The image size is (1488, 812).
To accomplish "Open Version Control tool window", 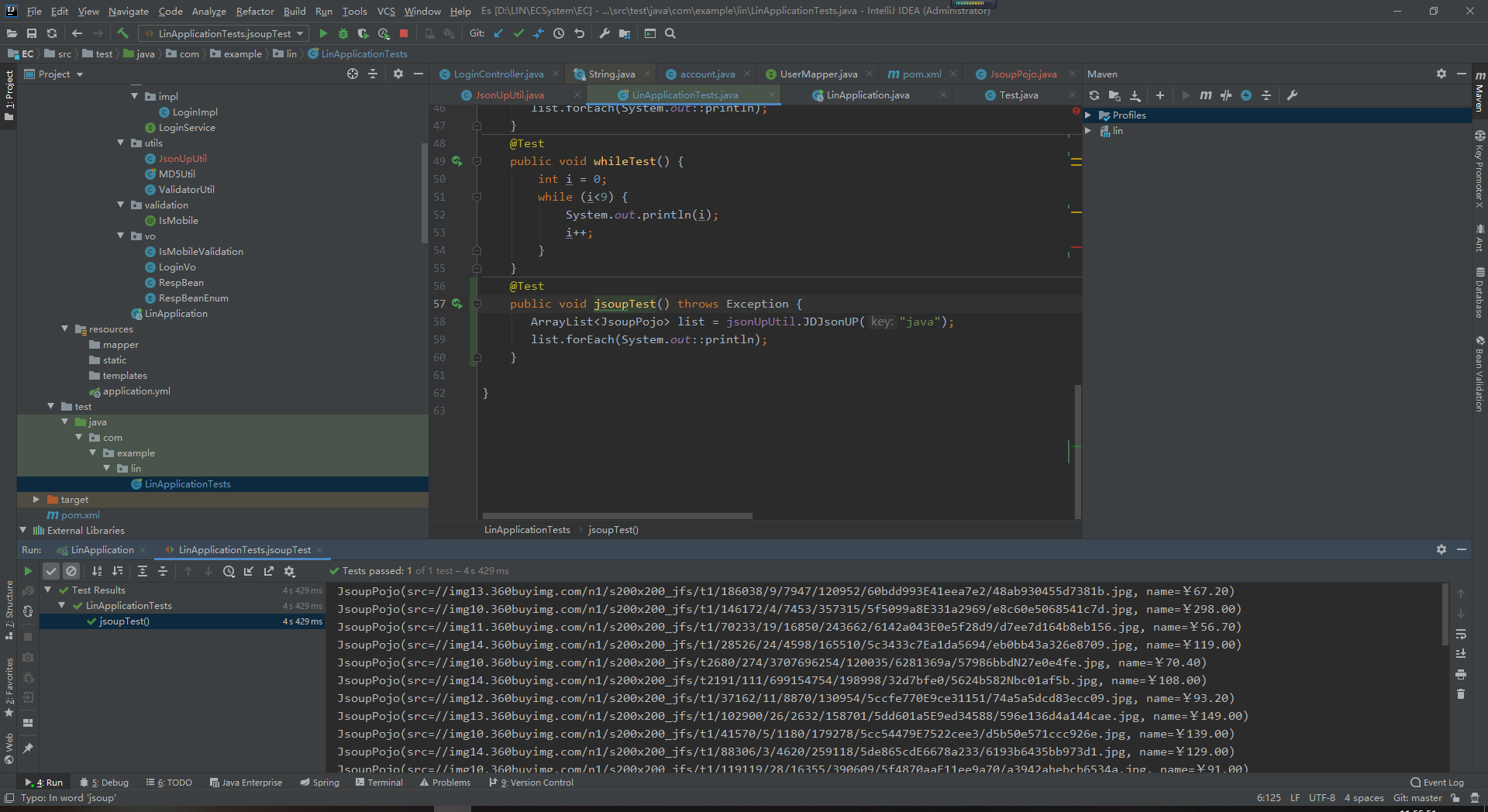I will point(532,783).
